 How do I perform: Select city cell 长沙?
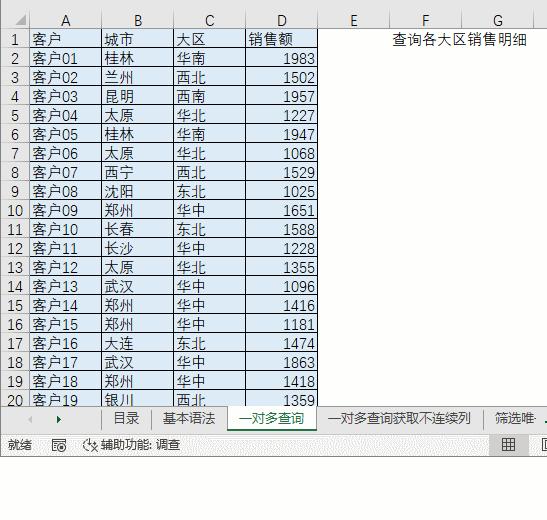(138, 248)
